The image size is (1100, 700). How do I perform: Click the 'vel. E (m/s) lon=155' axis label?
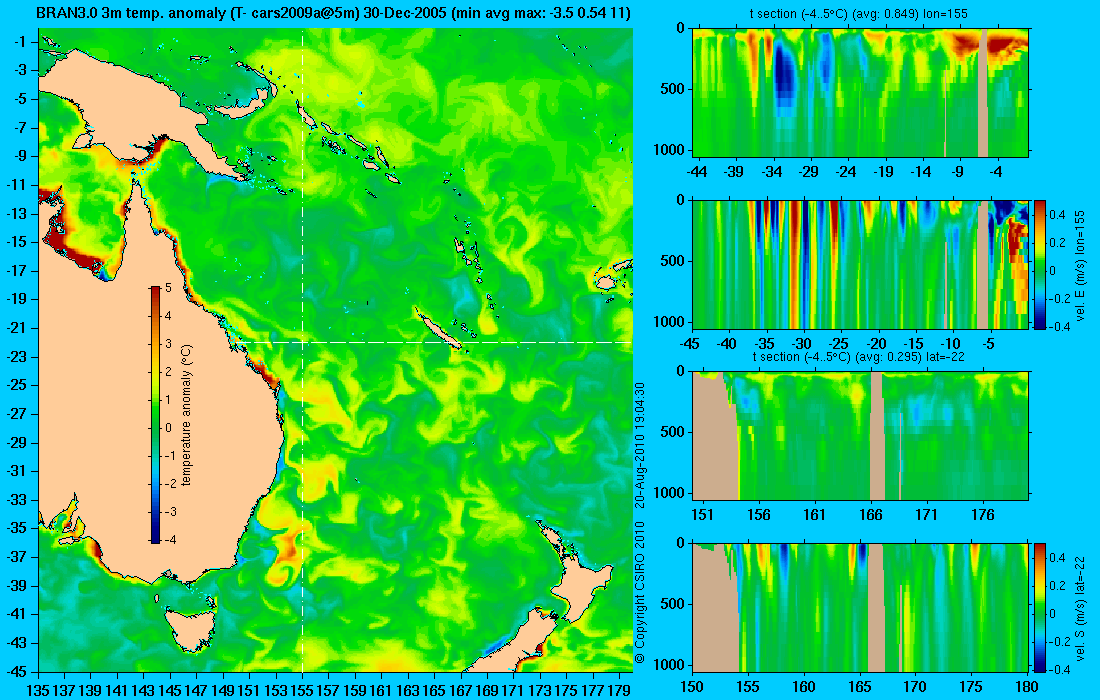point(1080,265)
